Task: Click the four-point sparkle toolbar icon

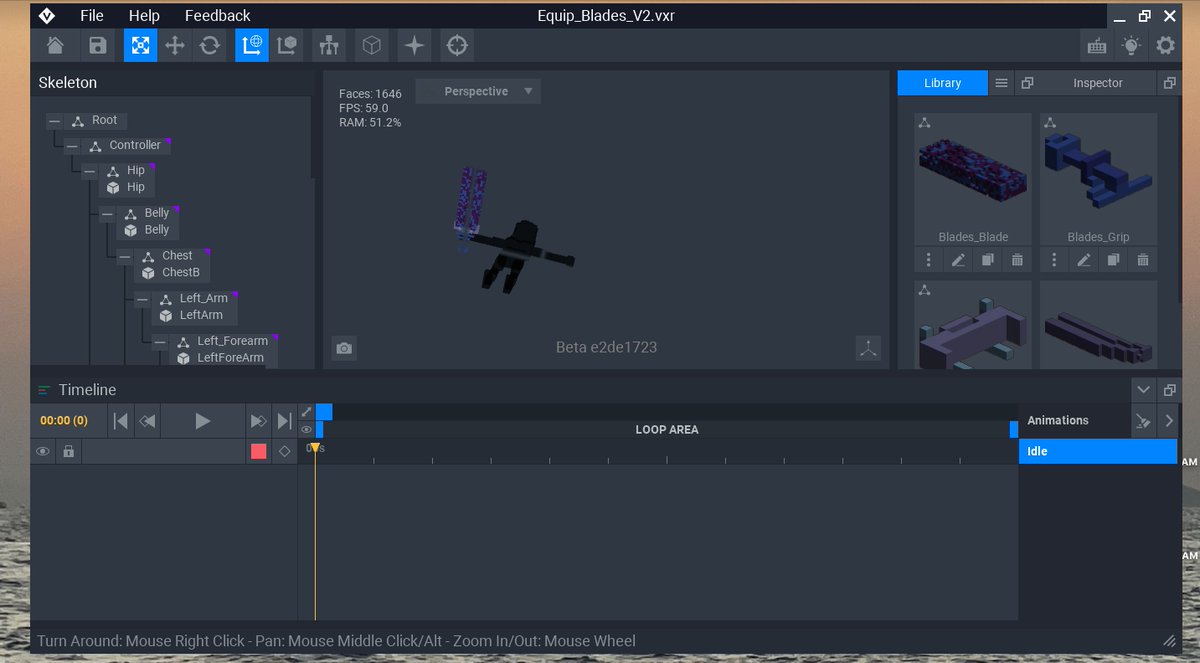Action: (x=414, y=45)
